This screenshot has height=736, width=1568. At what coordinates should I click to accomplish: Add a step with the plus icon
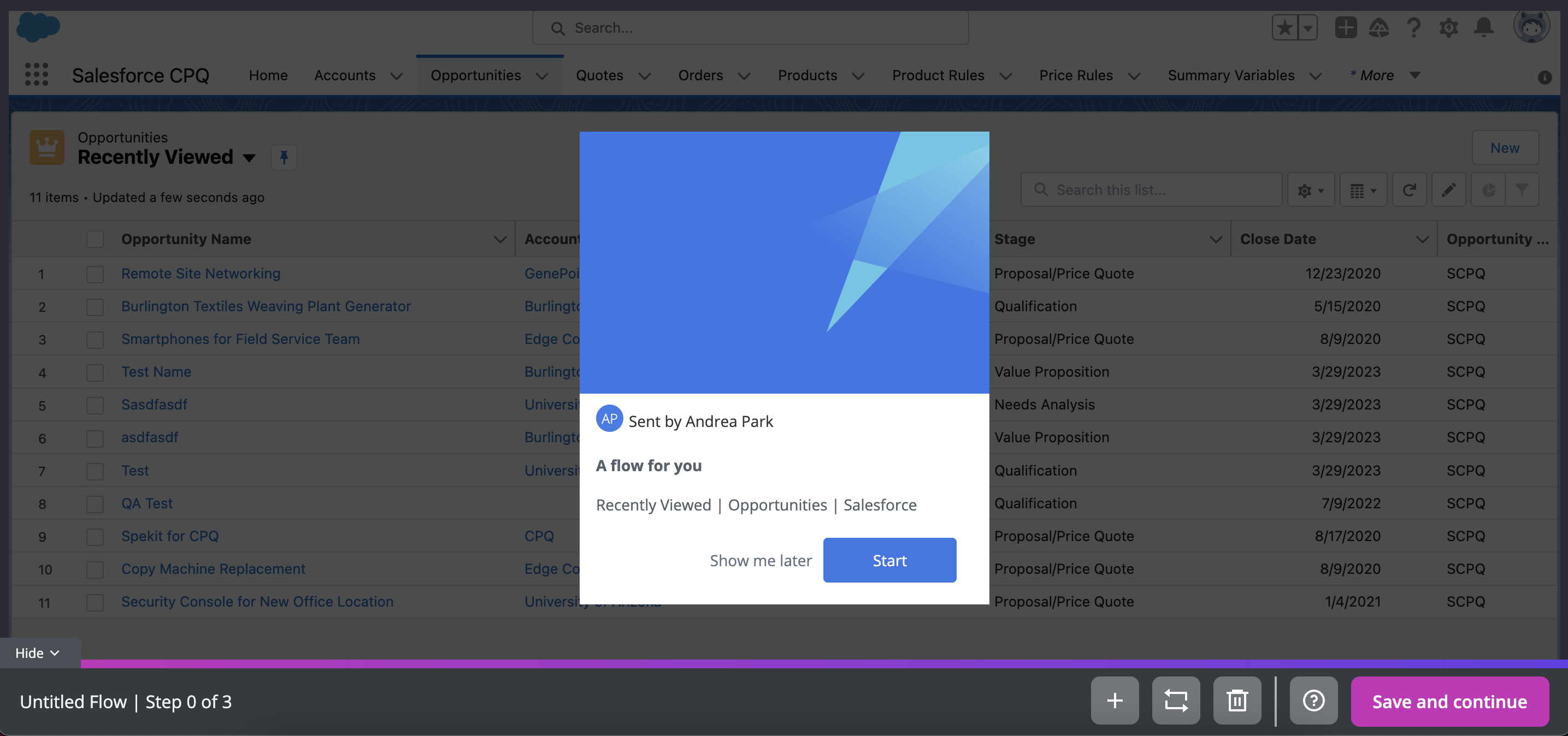[1115, 701]
